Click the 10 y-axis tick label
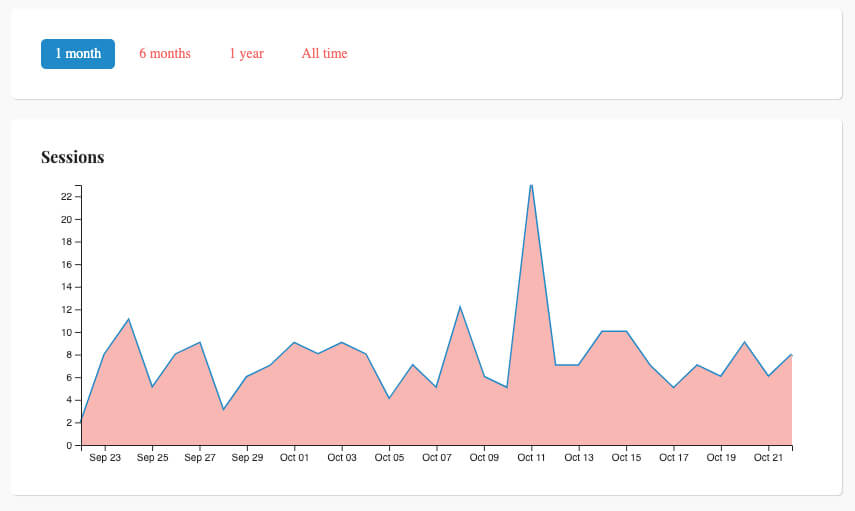This screenshot has width=855, height=511. 67,333
